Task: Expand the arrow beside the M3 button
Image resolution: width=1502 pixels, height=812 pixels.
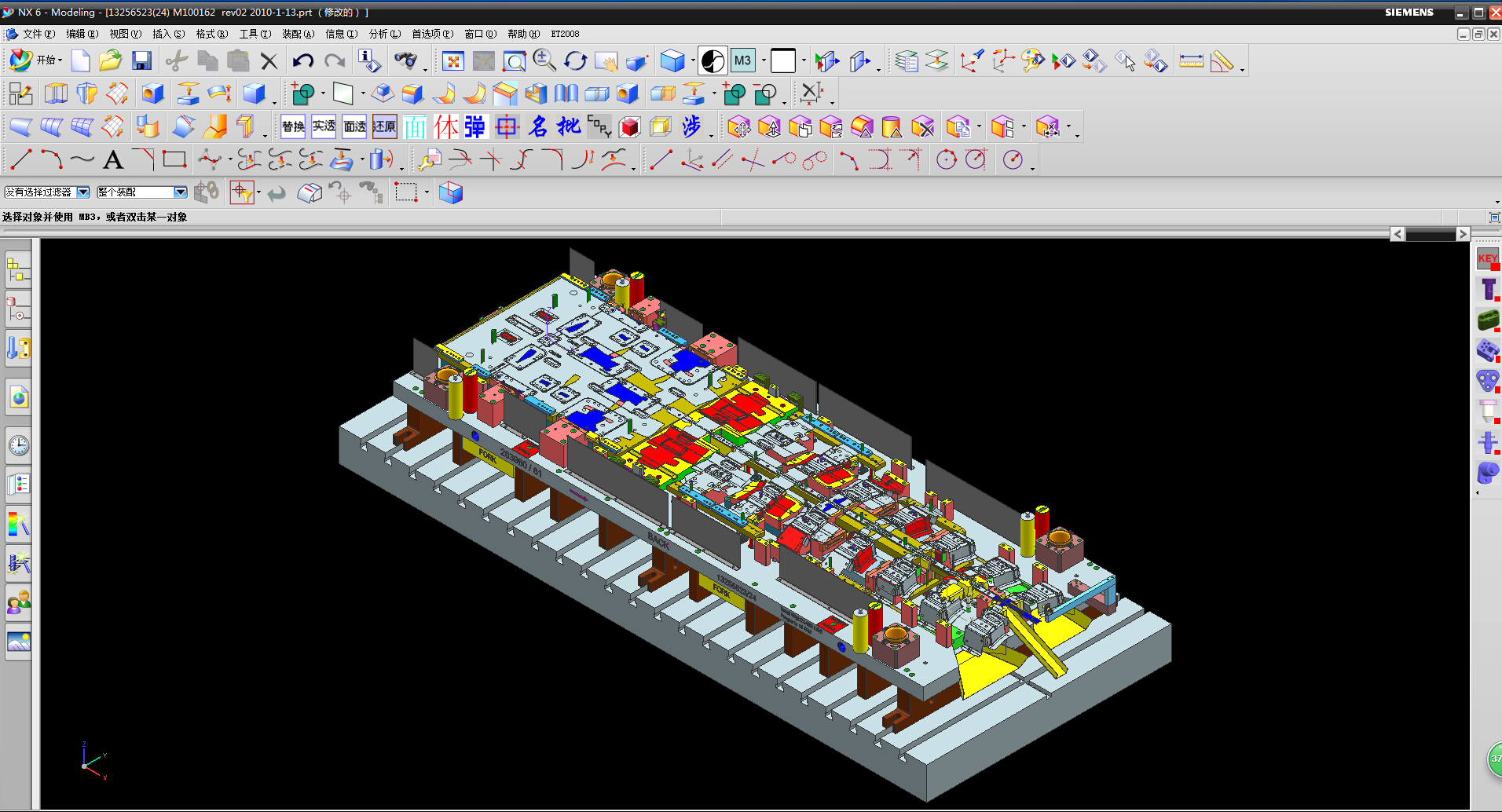Action: [x=764, y=60]
